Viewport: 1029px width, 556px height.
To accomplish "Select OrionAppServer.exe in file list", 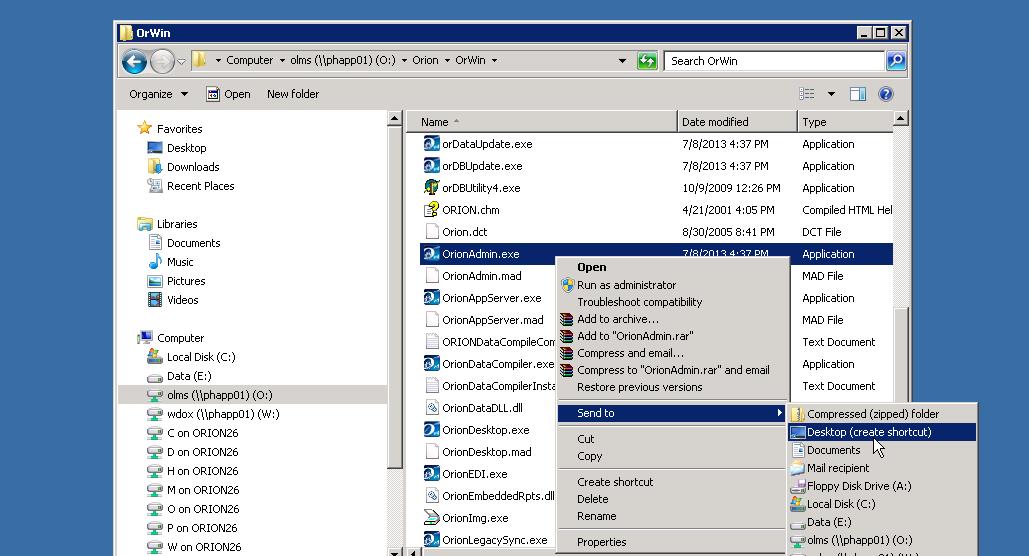I will 492,297.
